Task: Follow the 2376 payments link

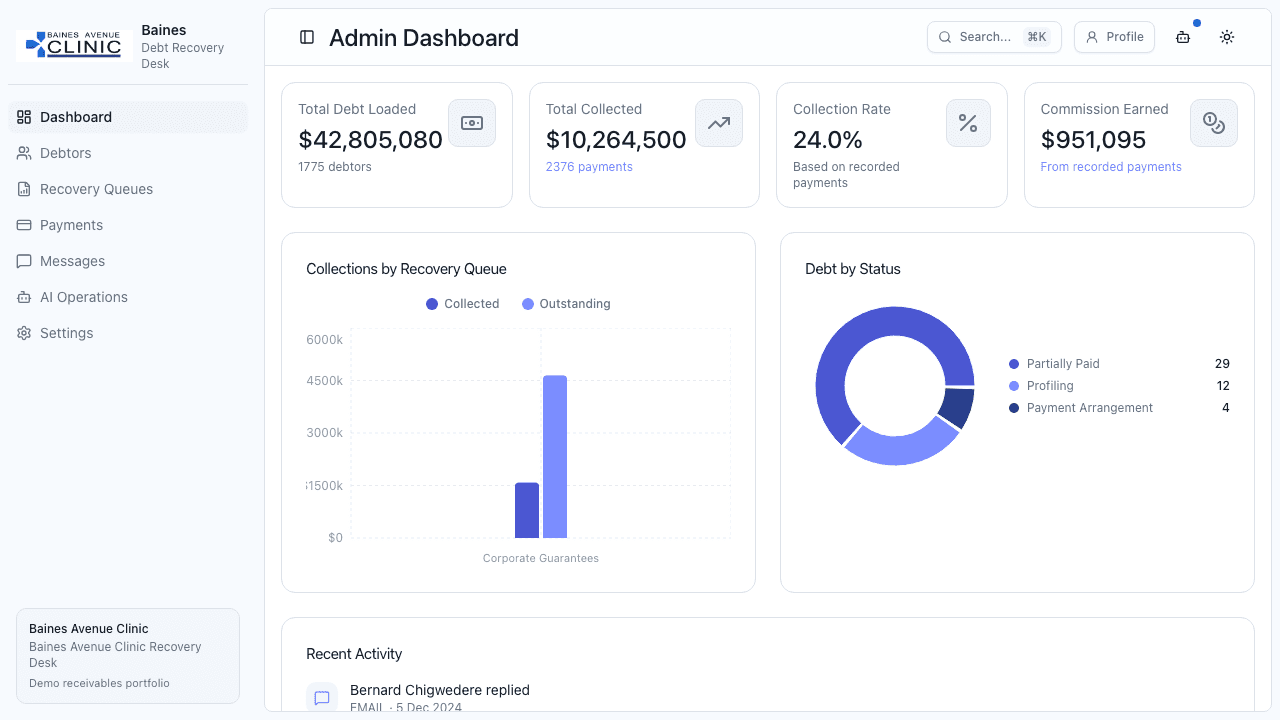Action: click(x=589, y=167)
